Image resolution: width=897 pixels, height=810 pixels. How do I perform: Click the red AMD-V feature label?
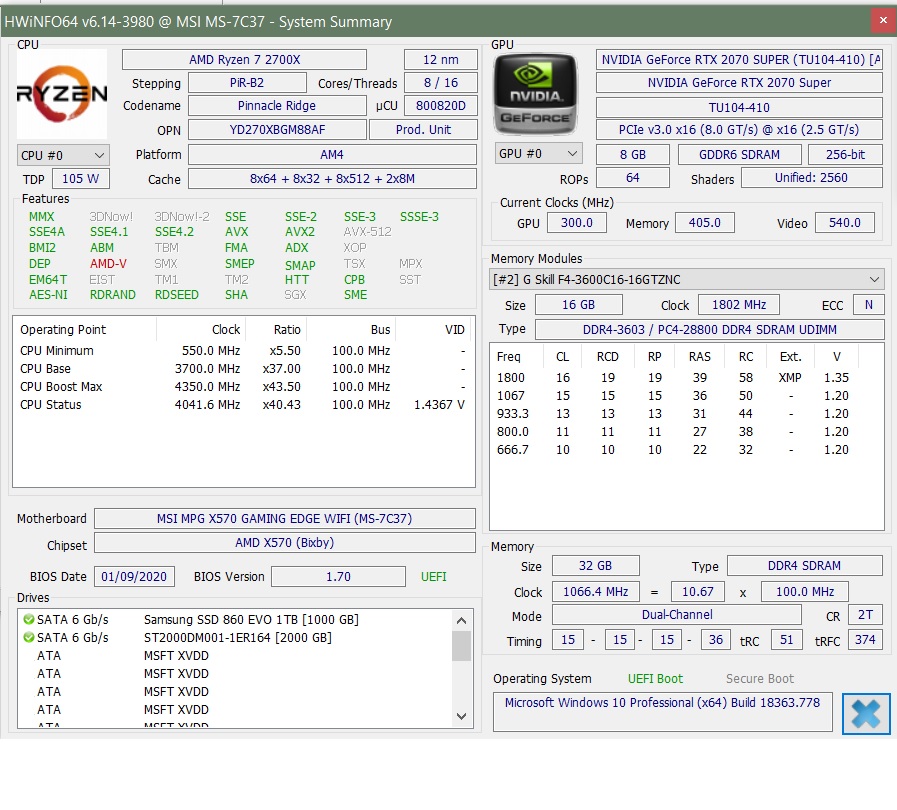[x=108, y=264]
